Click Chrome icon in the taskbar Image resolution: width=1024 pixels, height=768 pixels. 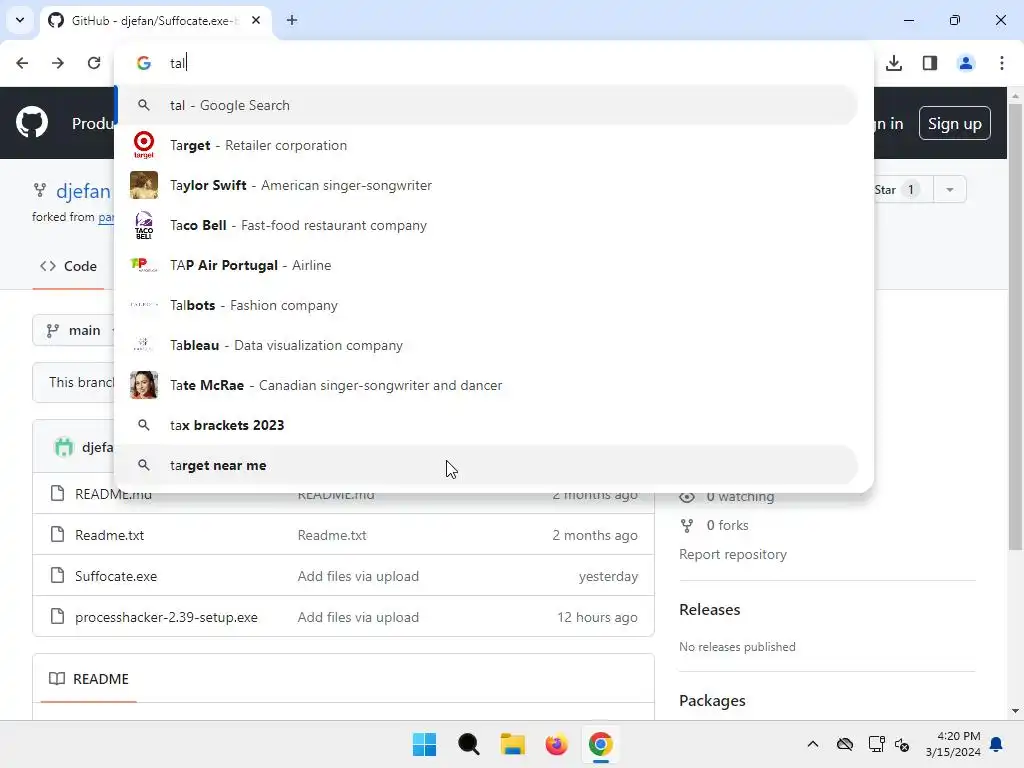tap(601, 744)
